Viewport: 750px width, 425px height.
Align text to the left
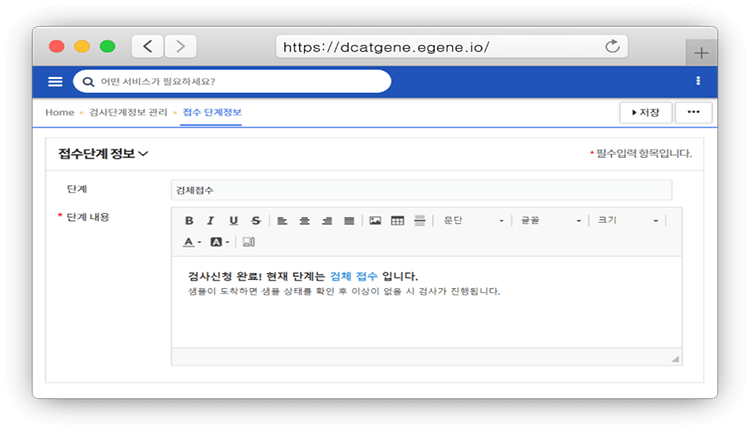[282, 221]
